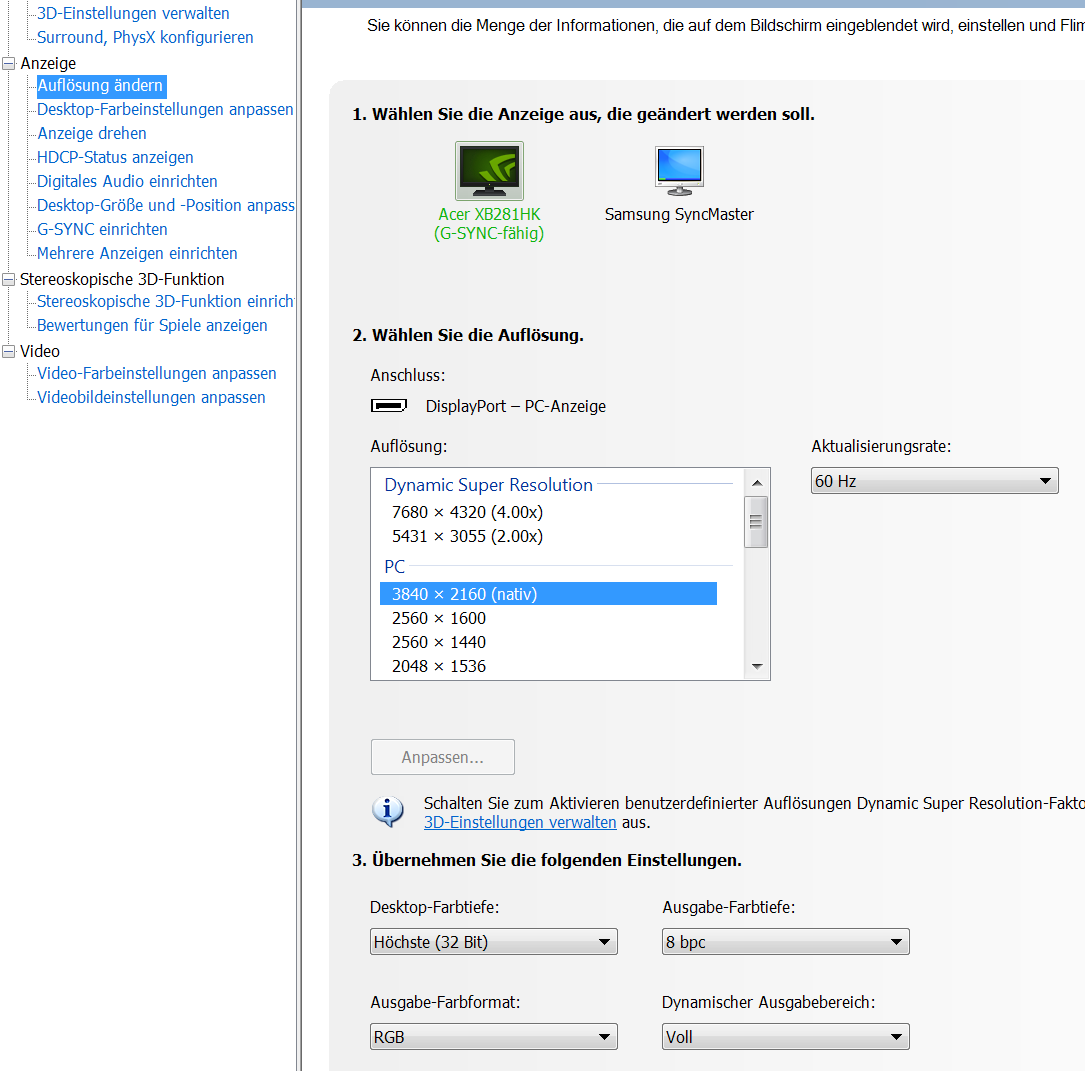Screen dimensions: 1085x1071
Task: Open Surround, PhysX konfigurieren
Action: click(145, 37)
